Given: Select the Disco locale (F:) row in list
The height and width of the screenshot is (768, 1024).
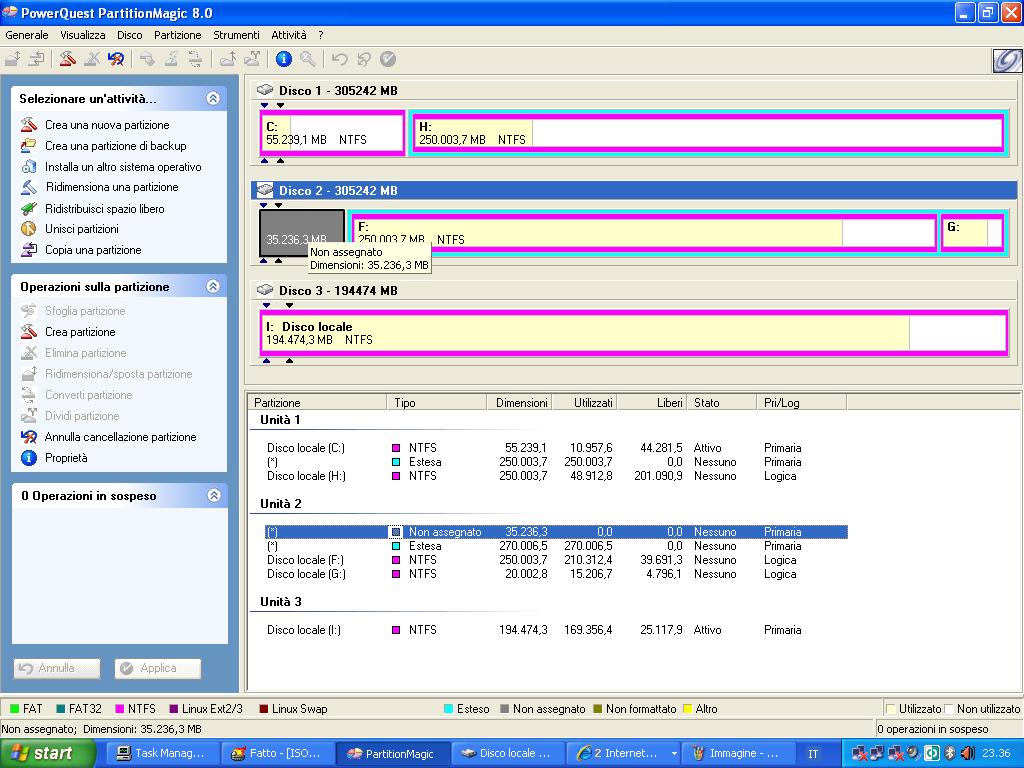Looking at the screenshot, I should coord(555,560).
